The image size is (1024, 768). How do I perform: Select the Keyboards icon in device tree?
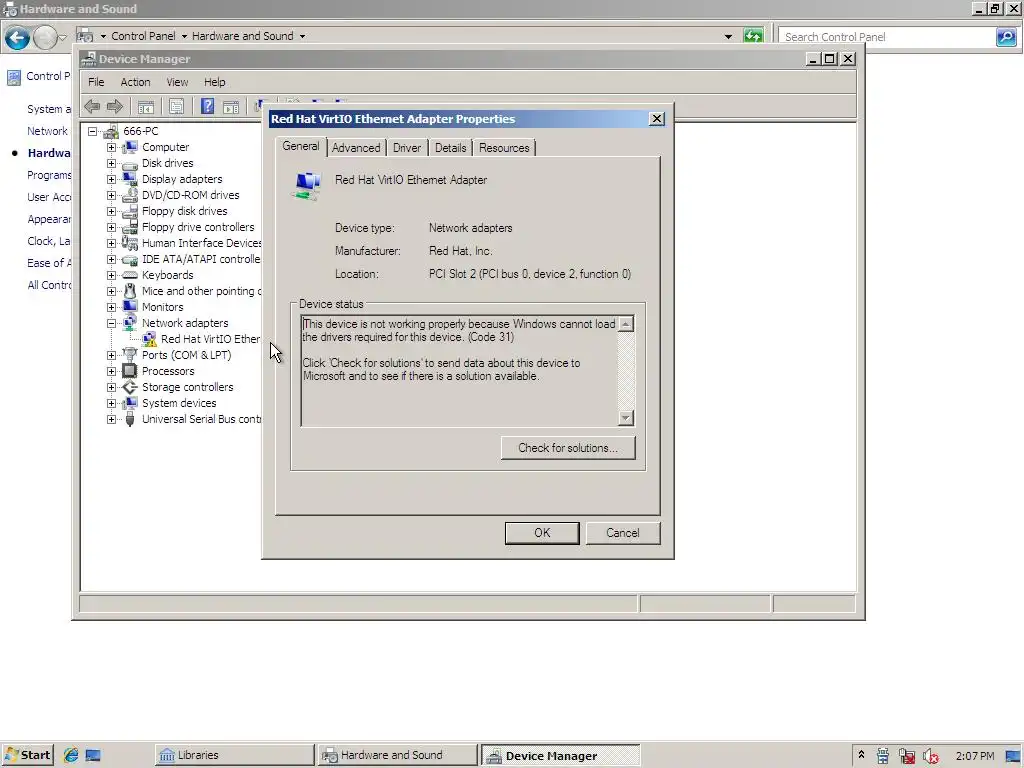130,275
